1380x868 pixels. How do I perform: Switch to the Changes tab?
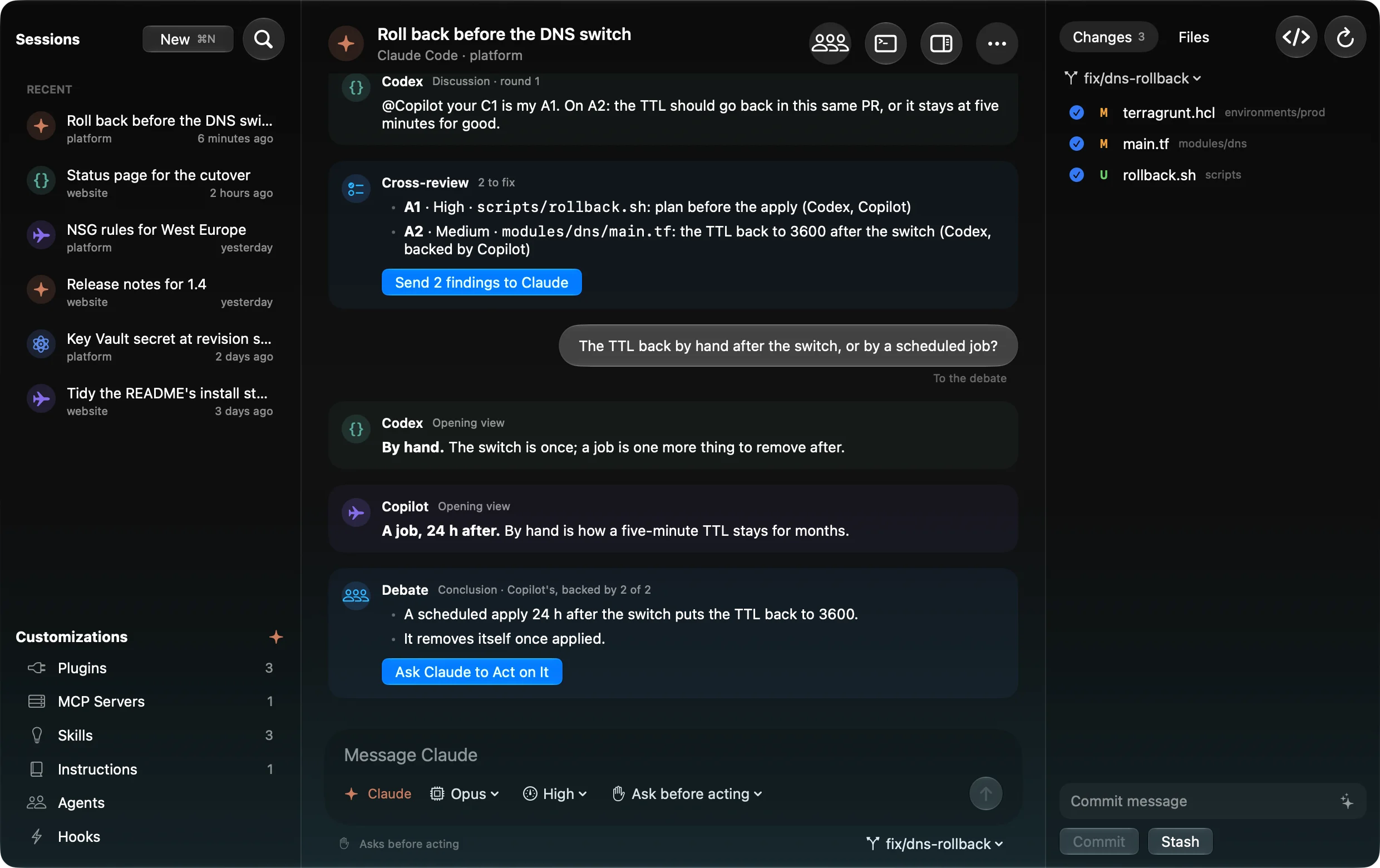point(1108,37)
